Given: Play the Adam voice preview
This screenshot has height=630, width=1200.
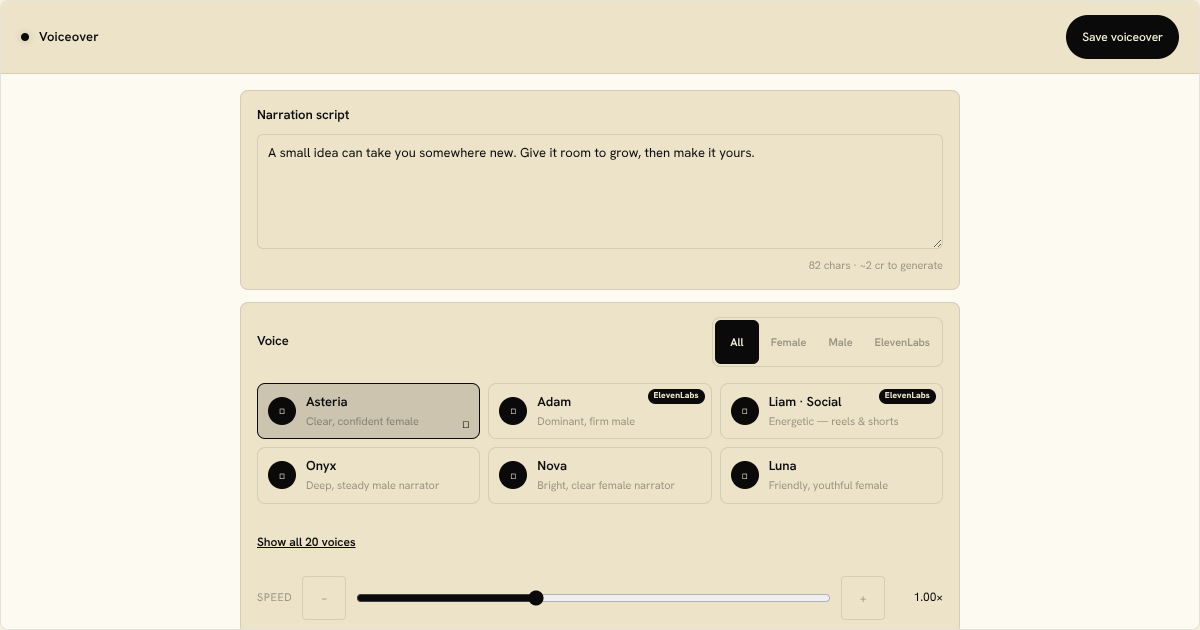Looking at the screenshot, I should [513, 411].
